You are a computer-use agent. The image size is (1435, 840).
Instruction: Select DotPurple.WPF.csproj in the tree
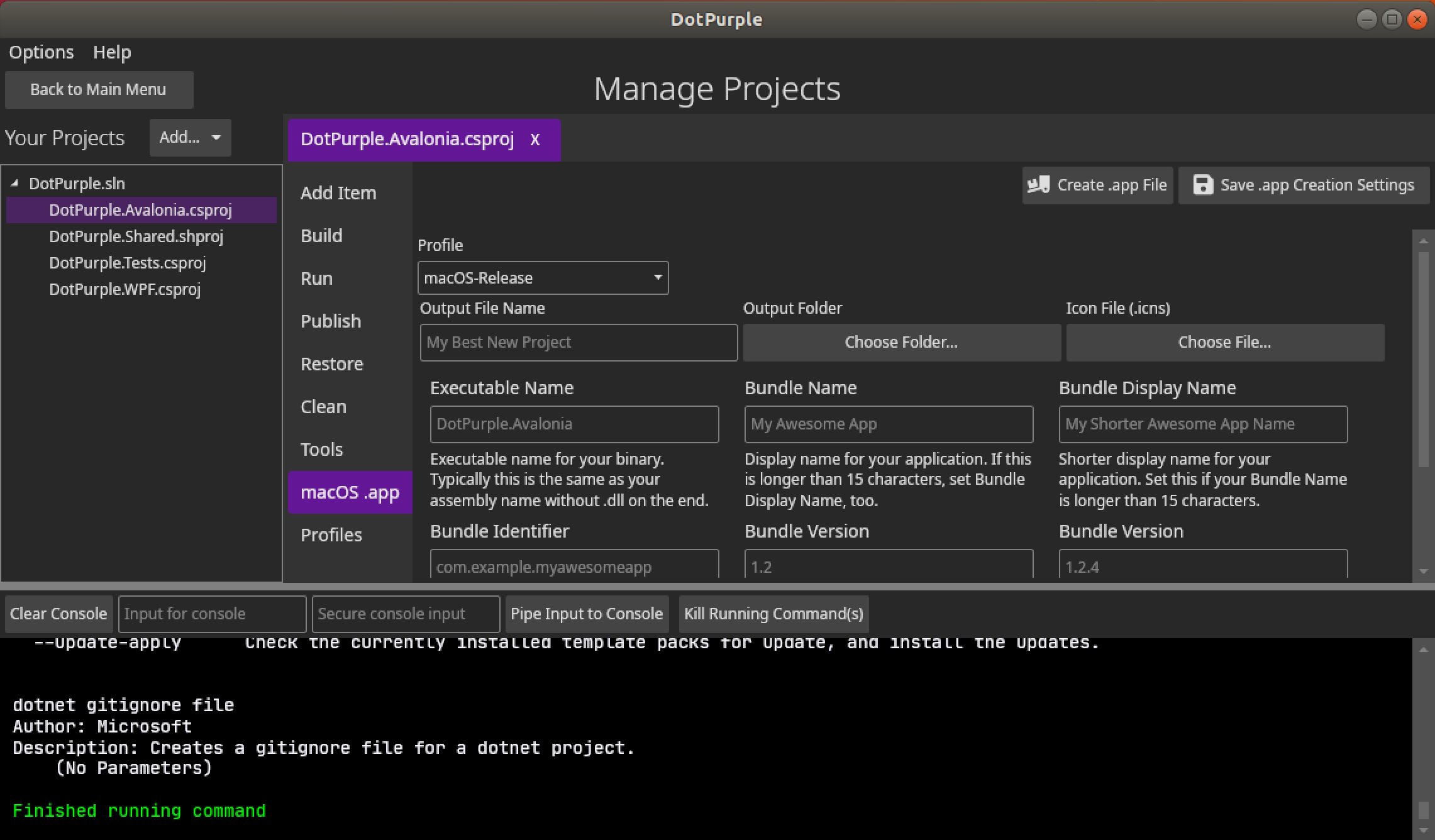[x=125, y=289]
